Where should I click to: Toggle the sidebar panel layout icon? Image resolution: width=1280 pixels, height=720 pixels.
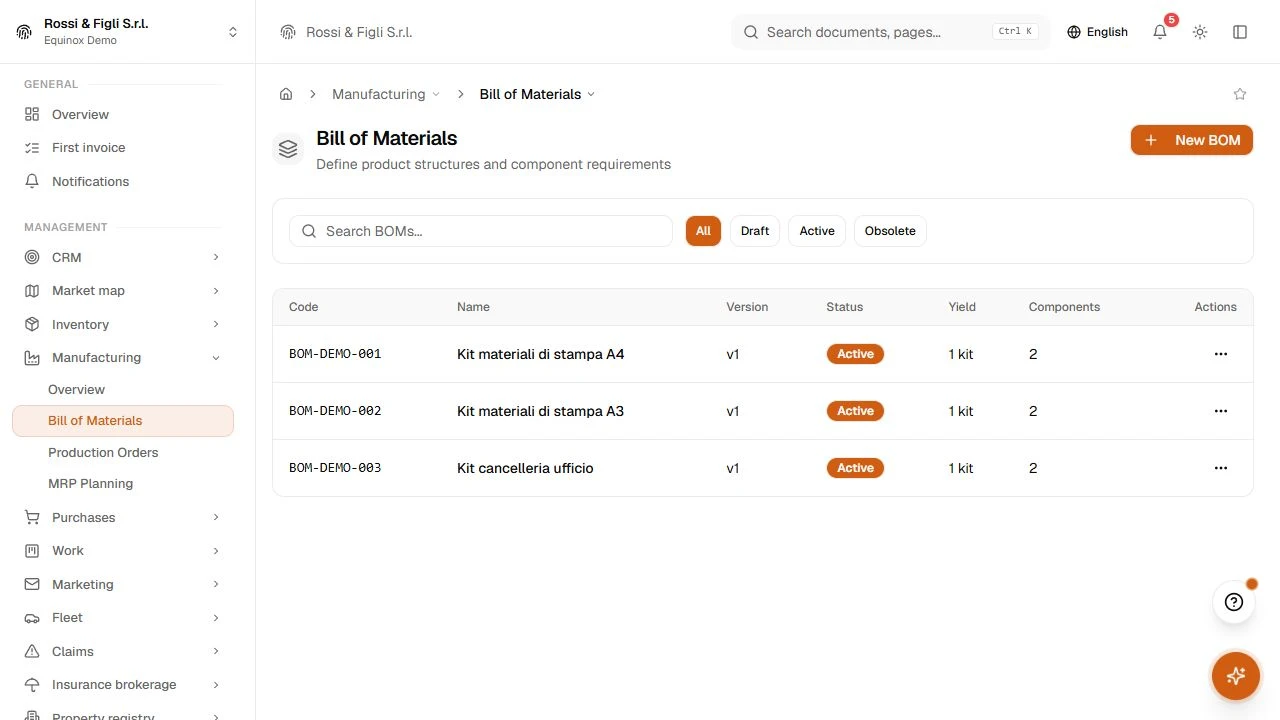(x=1240, y=32)
